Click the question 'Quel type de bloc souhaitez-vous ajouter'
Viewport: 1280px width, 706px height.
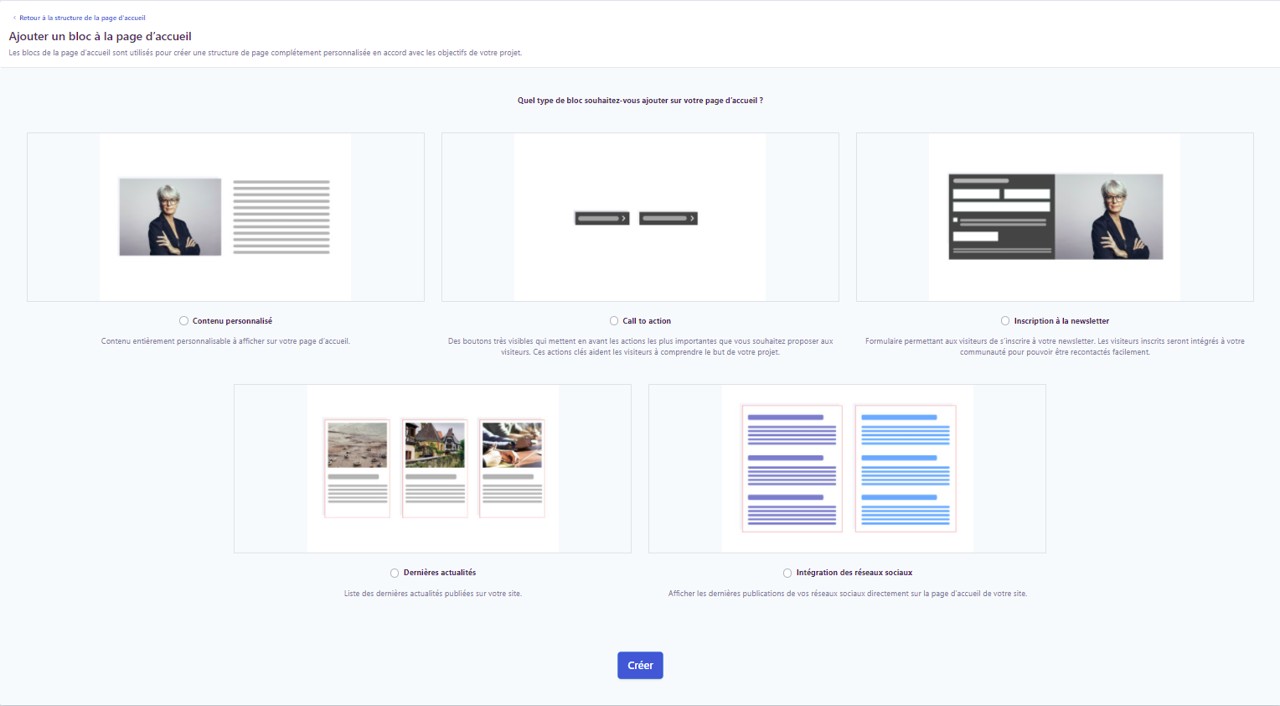coord(640,100)
